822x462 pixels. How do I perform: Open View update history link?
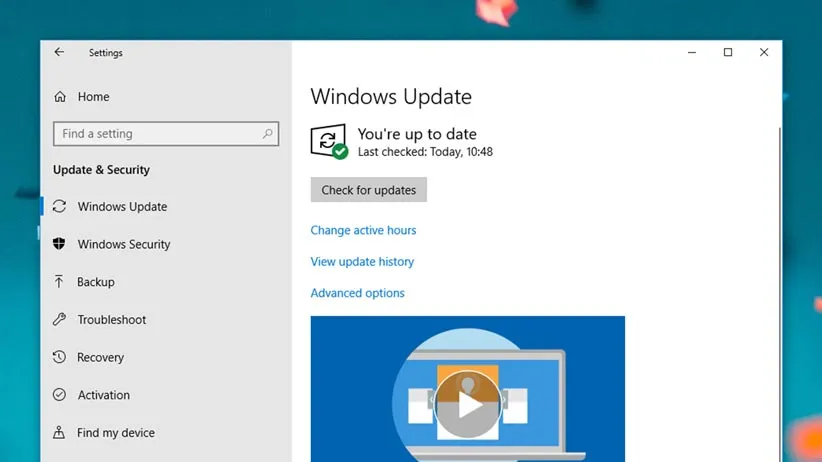point(362,262)
